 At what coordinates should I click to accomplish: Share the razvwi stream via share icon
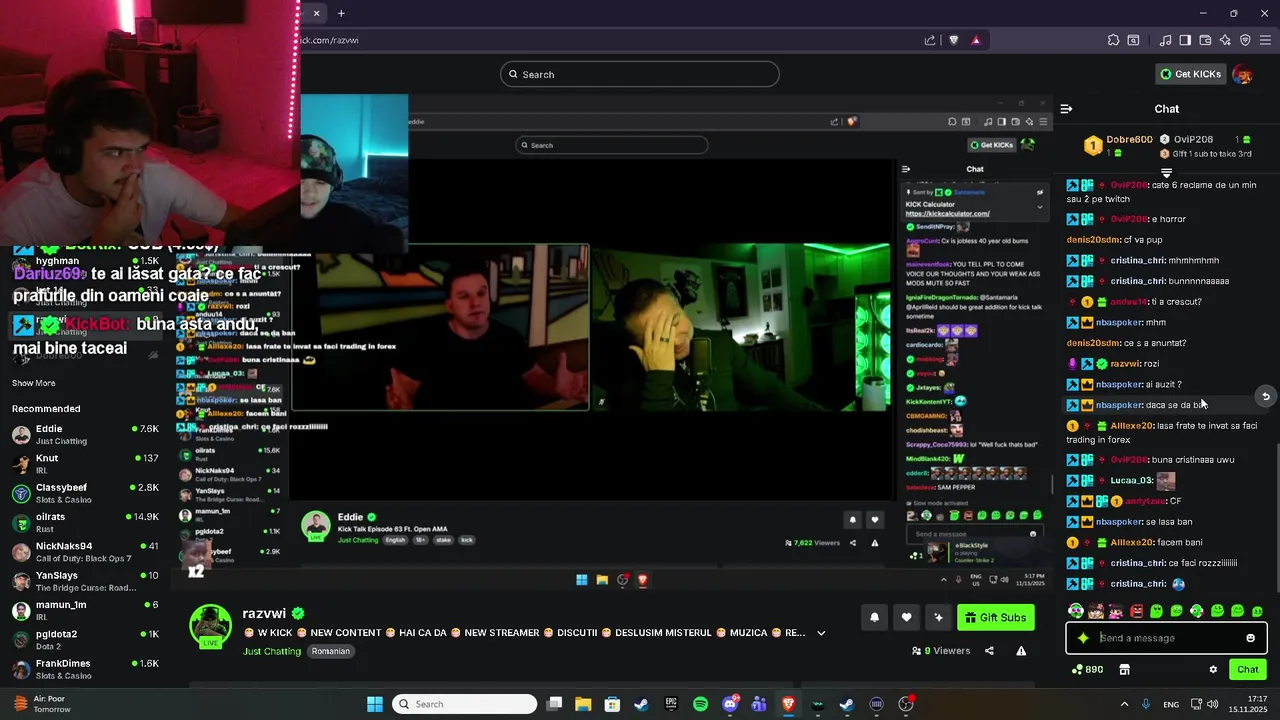(989, 651)
